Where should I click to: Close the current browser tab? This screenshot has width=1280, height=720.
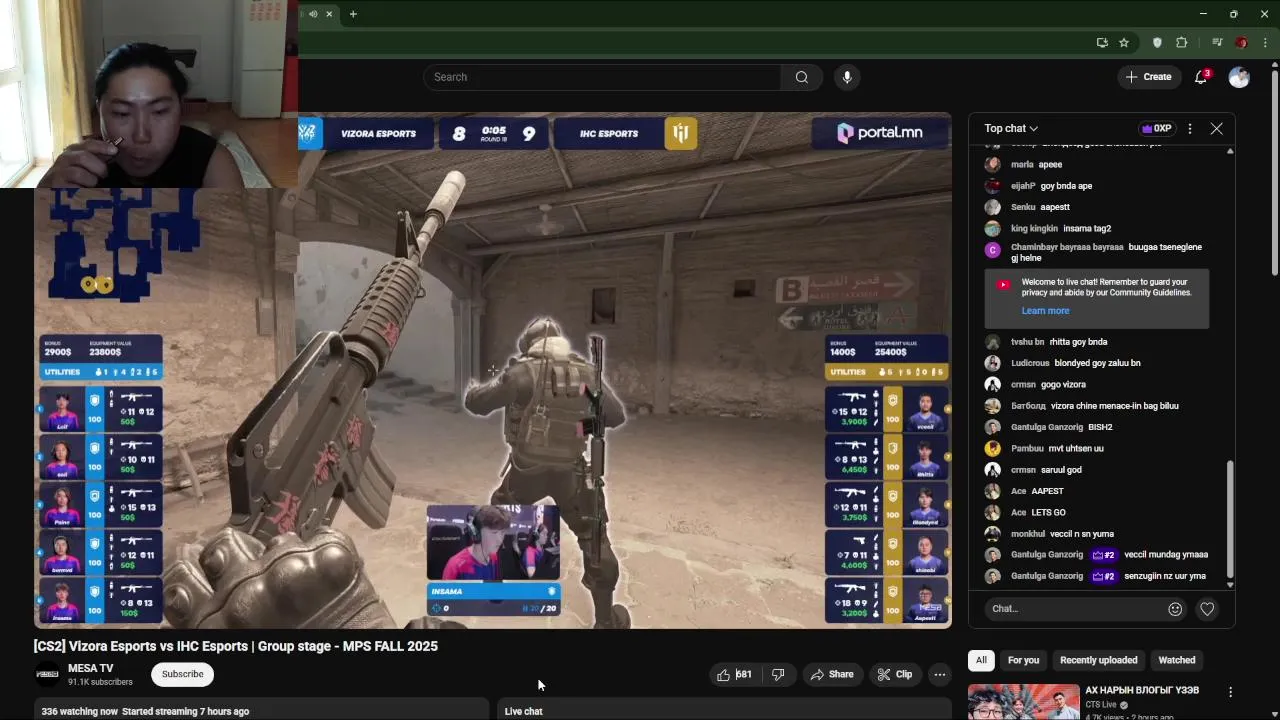tap(329, 14)
